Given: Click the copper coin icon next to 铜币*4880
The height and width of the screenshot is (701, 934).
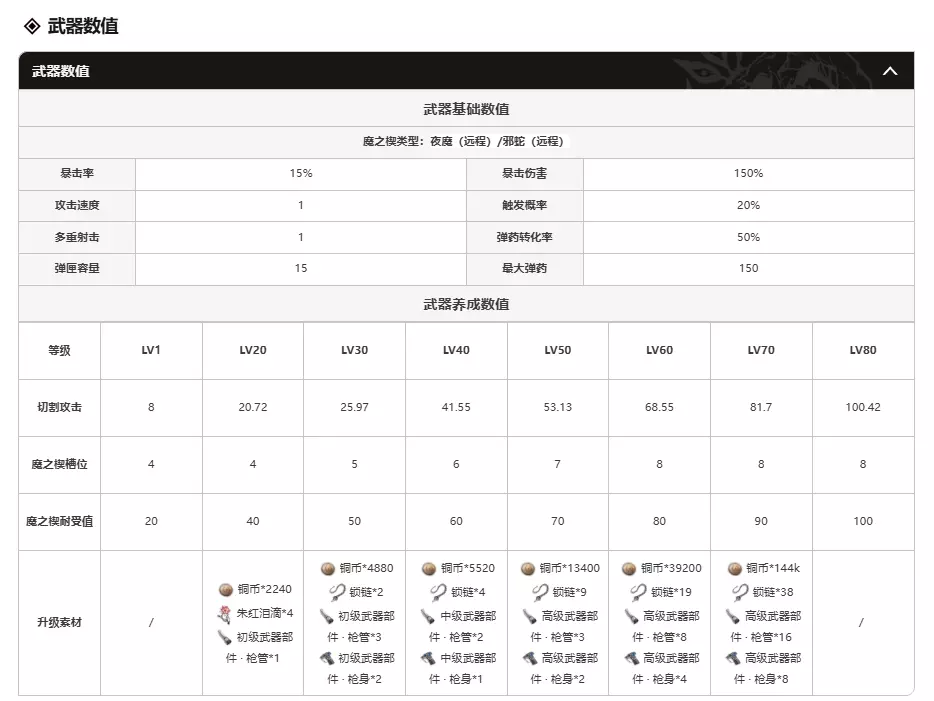Looking at the screenshot, I should coord(328,569).
